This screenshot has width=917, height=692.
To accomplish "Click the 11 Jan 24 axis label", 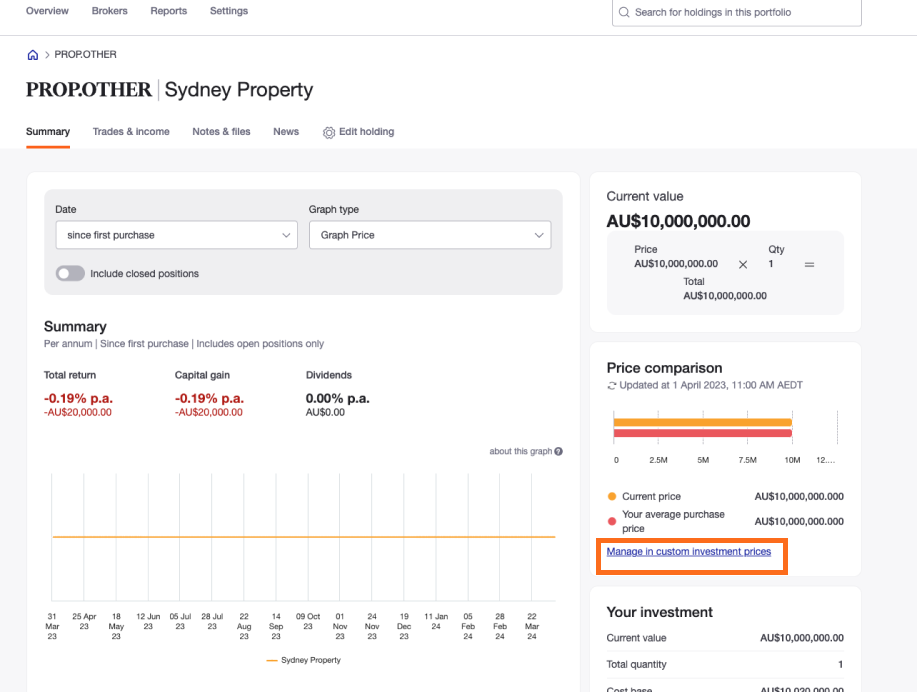I will pos(436,621).
